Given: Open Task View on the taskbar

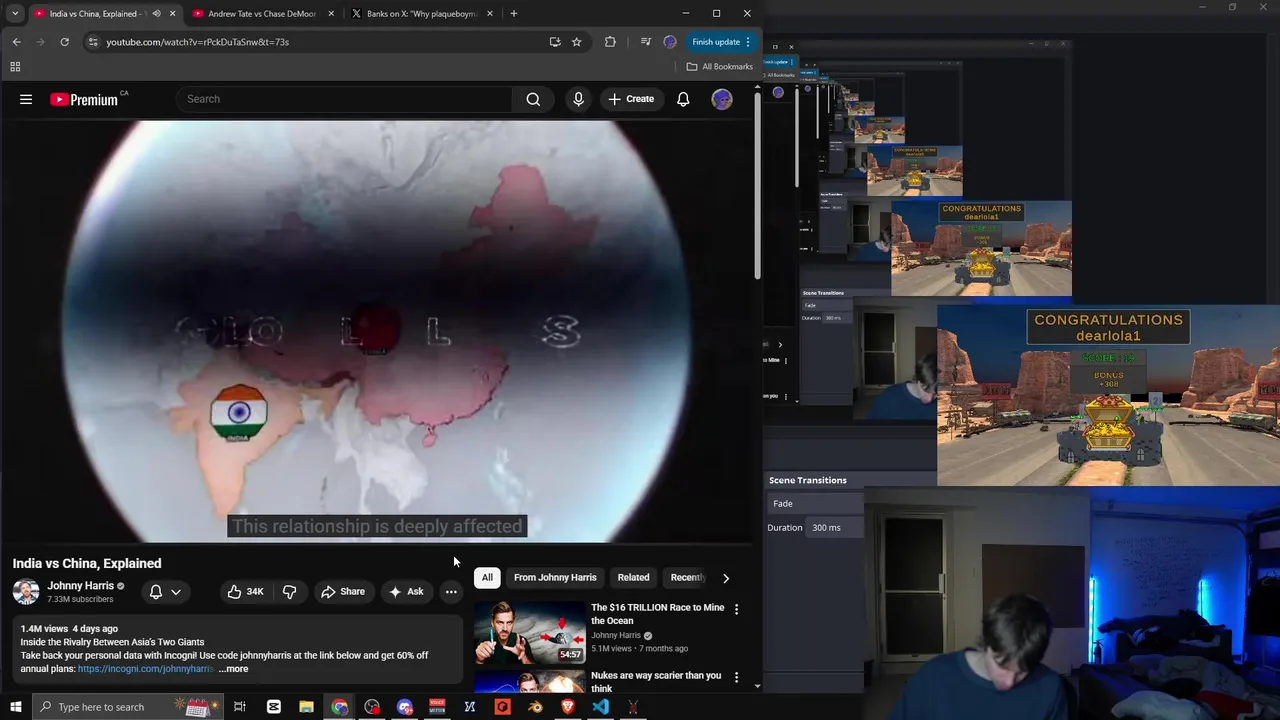Looking at the screenshot, I should (240, 707).
